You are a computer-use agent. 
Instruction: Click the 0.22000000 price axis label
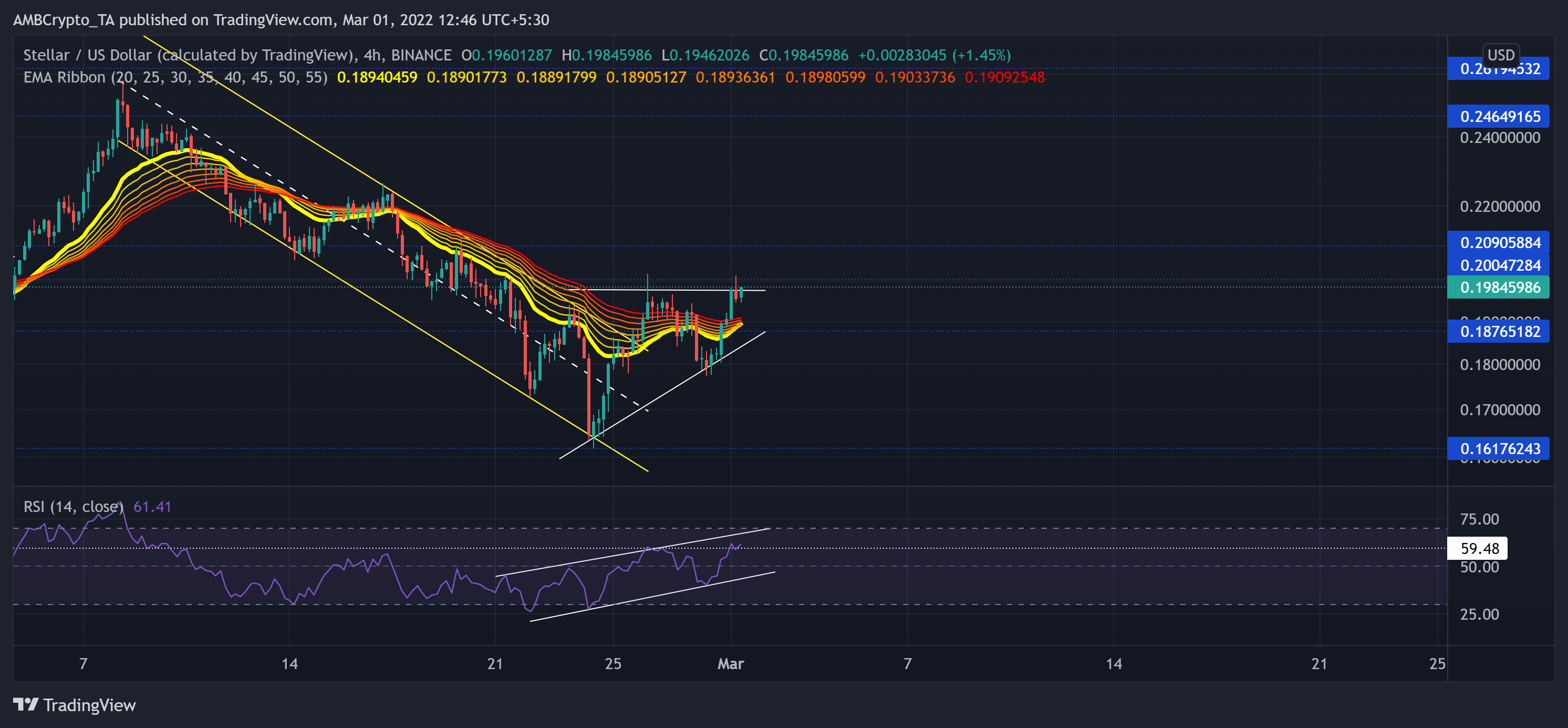[x=1500, y=207]
